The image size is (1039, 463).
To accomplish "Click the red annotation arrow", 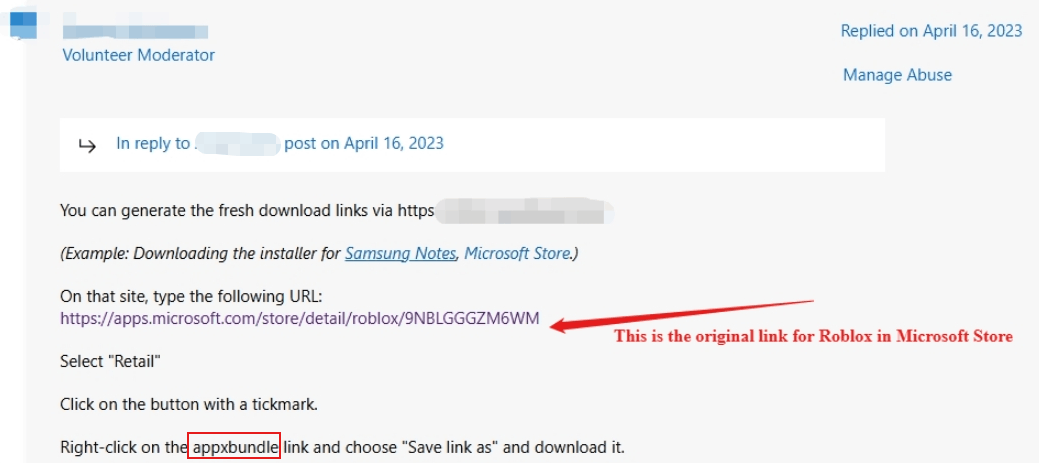I will pos(681,315).
